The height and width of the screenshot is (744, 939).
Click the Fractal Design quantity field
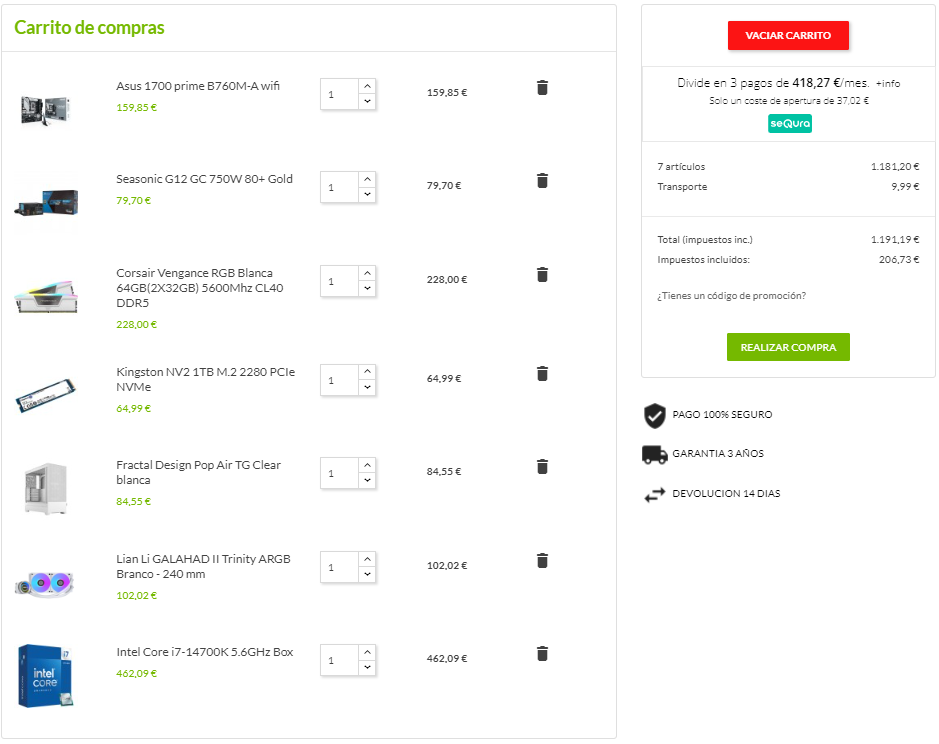click(340, 473)
